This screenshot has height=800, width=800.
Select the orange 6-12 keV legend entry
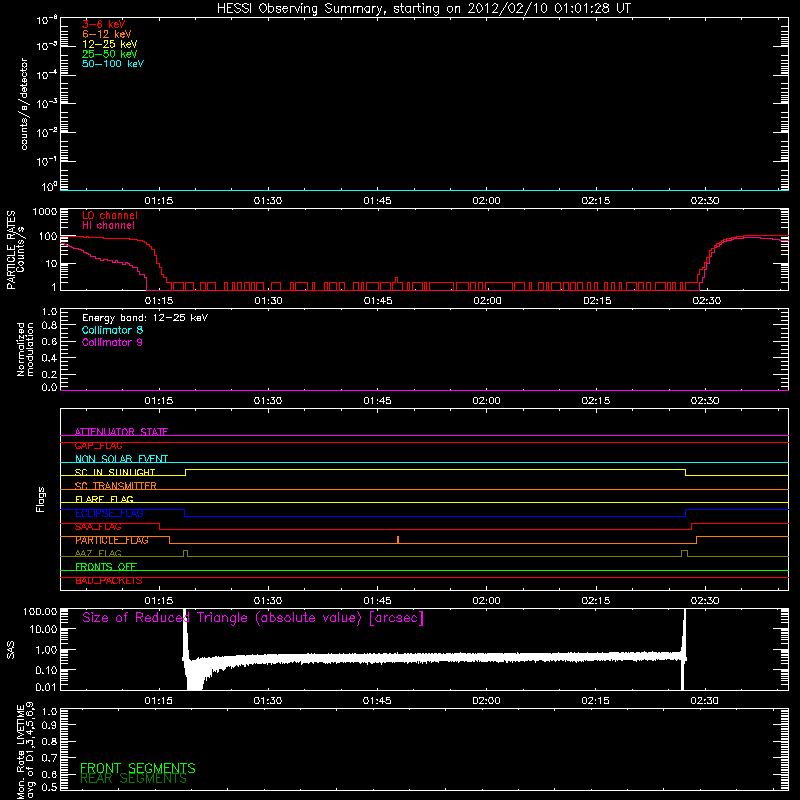pos(107,34)
